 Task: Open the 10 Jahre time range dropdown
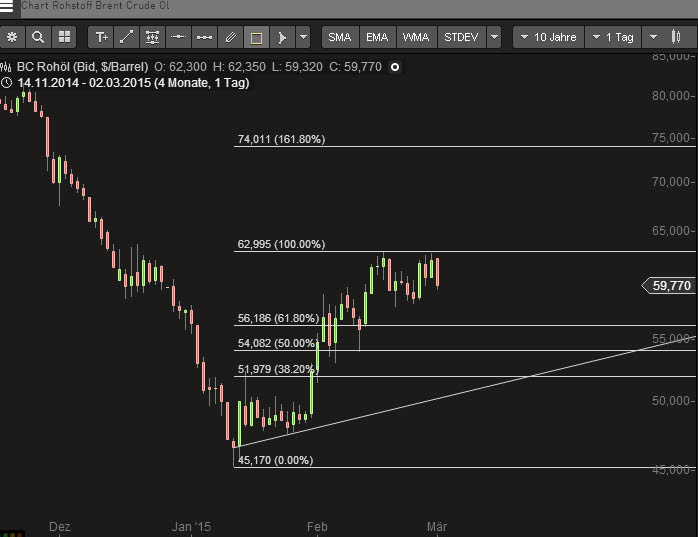pyautogui.click(x=548, y=37)
